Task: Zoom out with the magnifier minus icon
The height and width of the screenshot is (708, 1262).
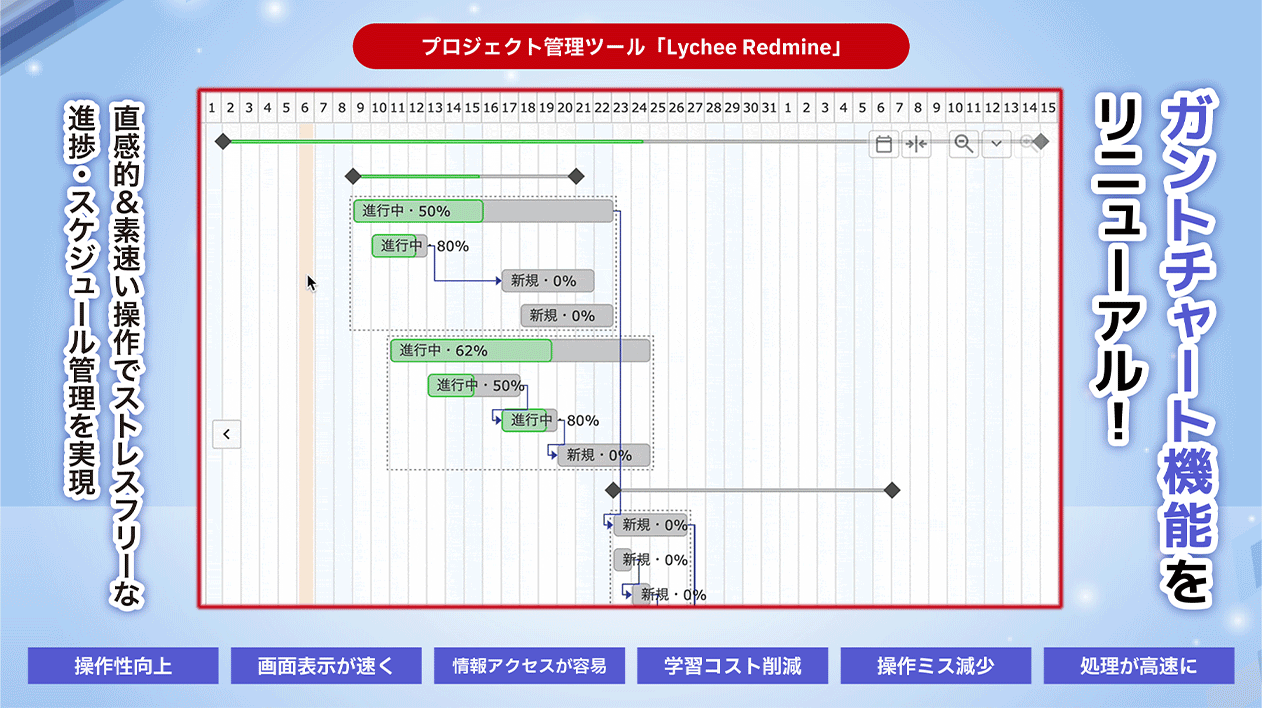Action: [964, 144]
